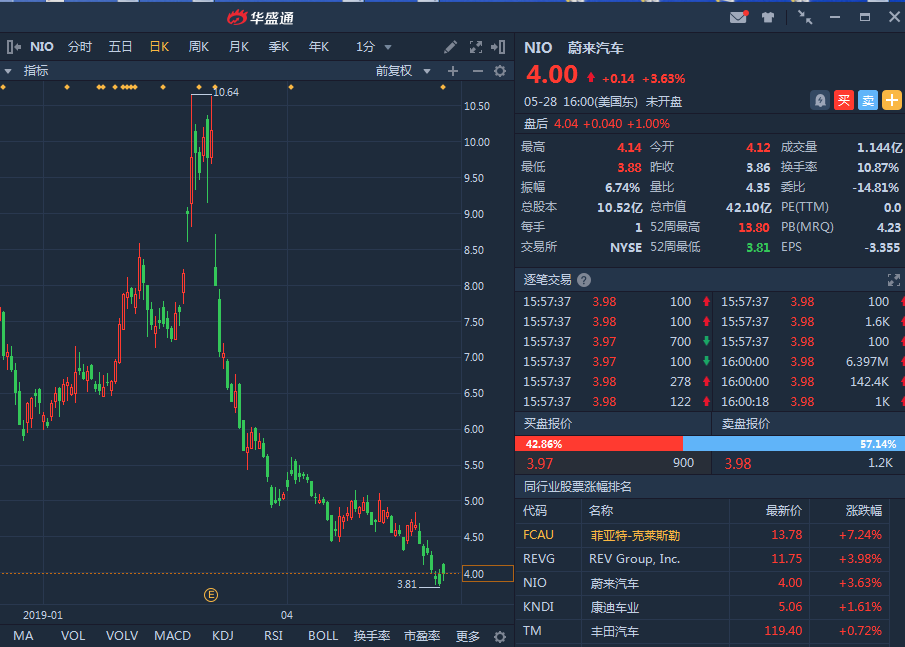The image size is (905, 647).
Task: Open the mail messages icon
Action: point(738,17)
